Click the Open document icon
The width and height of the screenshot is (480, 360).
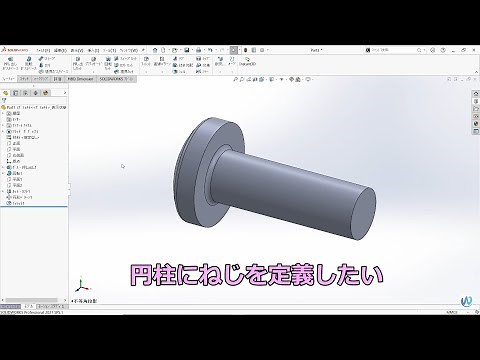[x=174, y=50]
